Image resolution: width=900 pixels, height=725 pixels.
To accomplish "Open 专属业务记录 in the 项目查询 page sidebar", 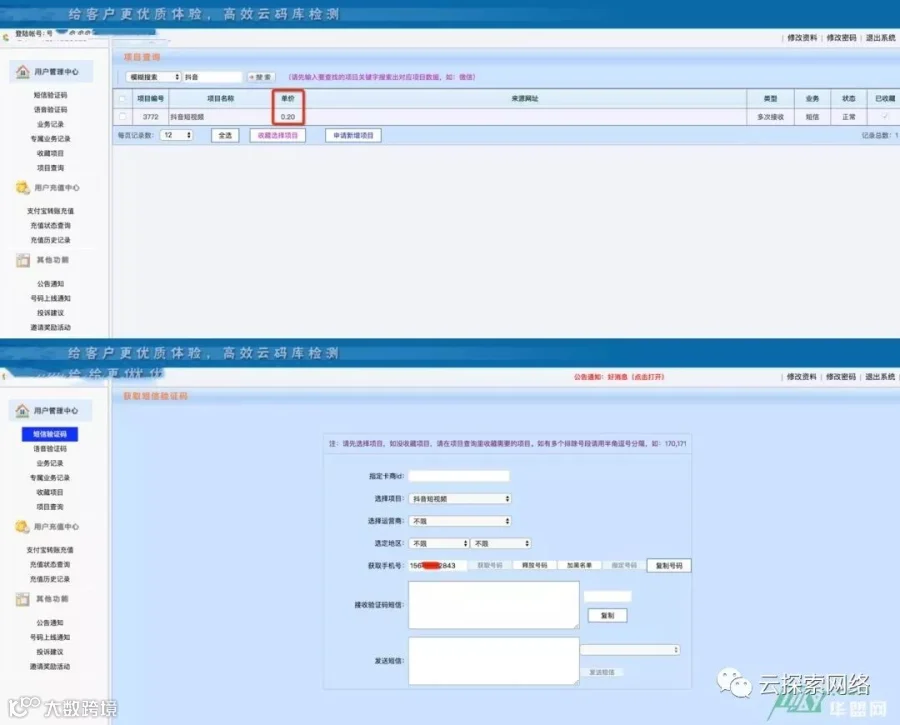I will (x=50, y=139).
